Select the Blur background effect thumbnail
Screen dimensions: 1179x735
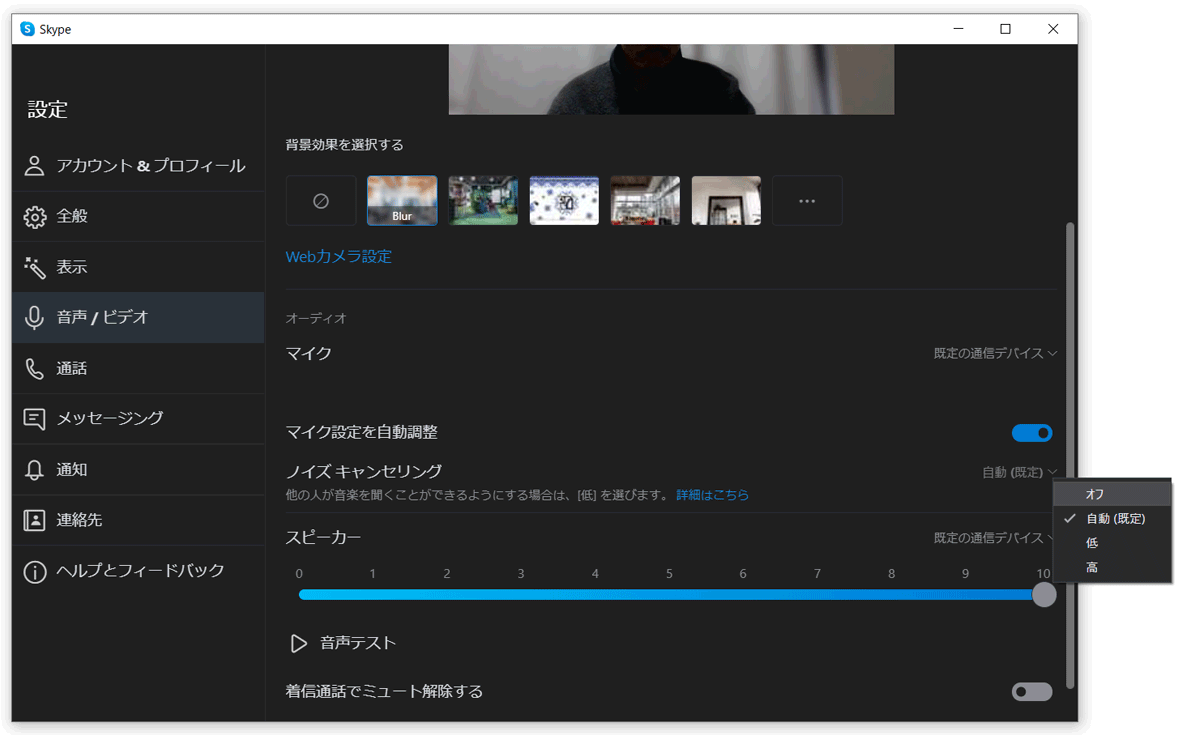point(402,200)
